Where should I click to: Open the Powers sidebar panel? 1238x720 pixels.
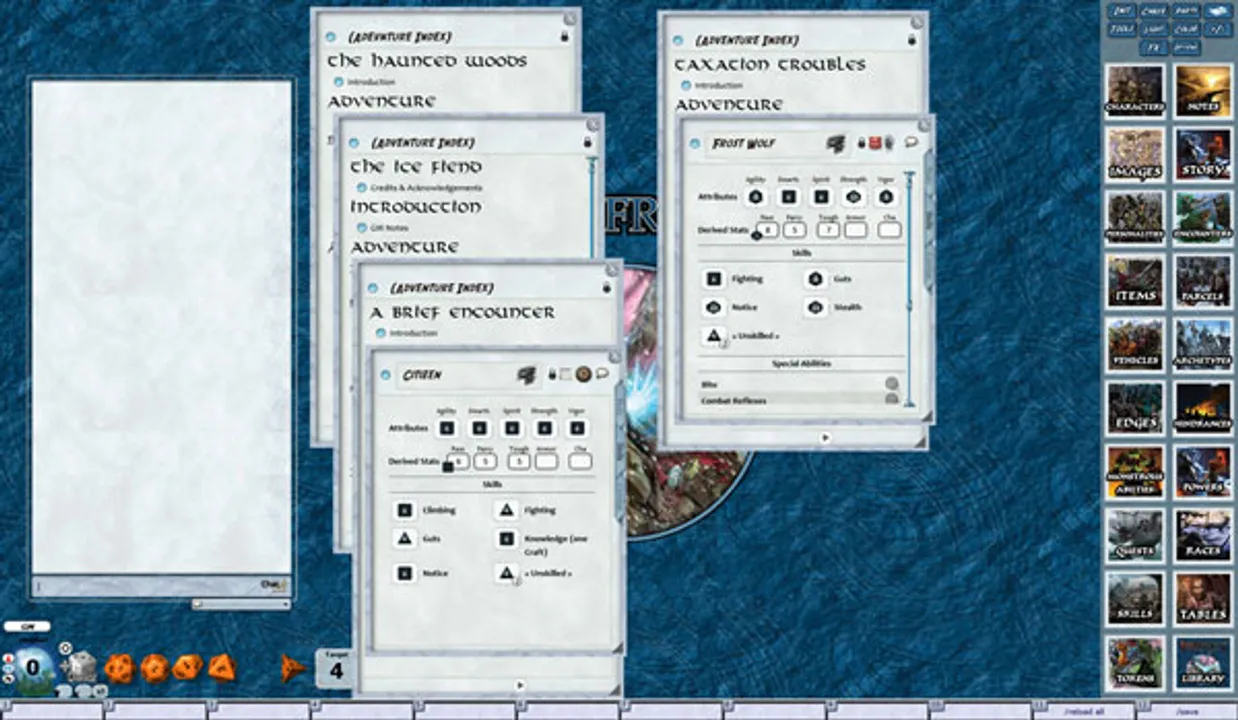(x=1203, y=471)
